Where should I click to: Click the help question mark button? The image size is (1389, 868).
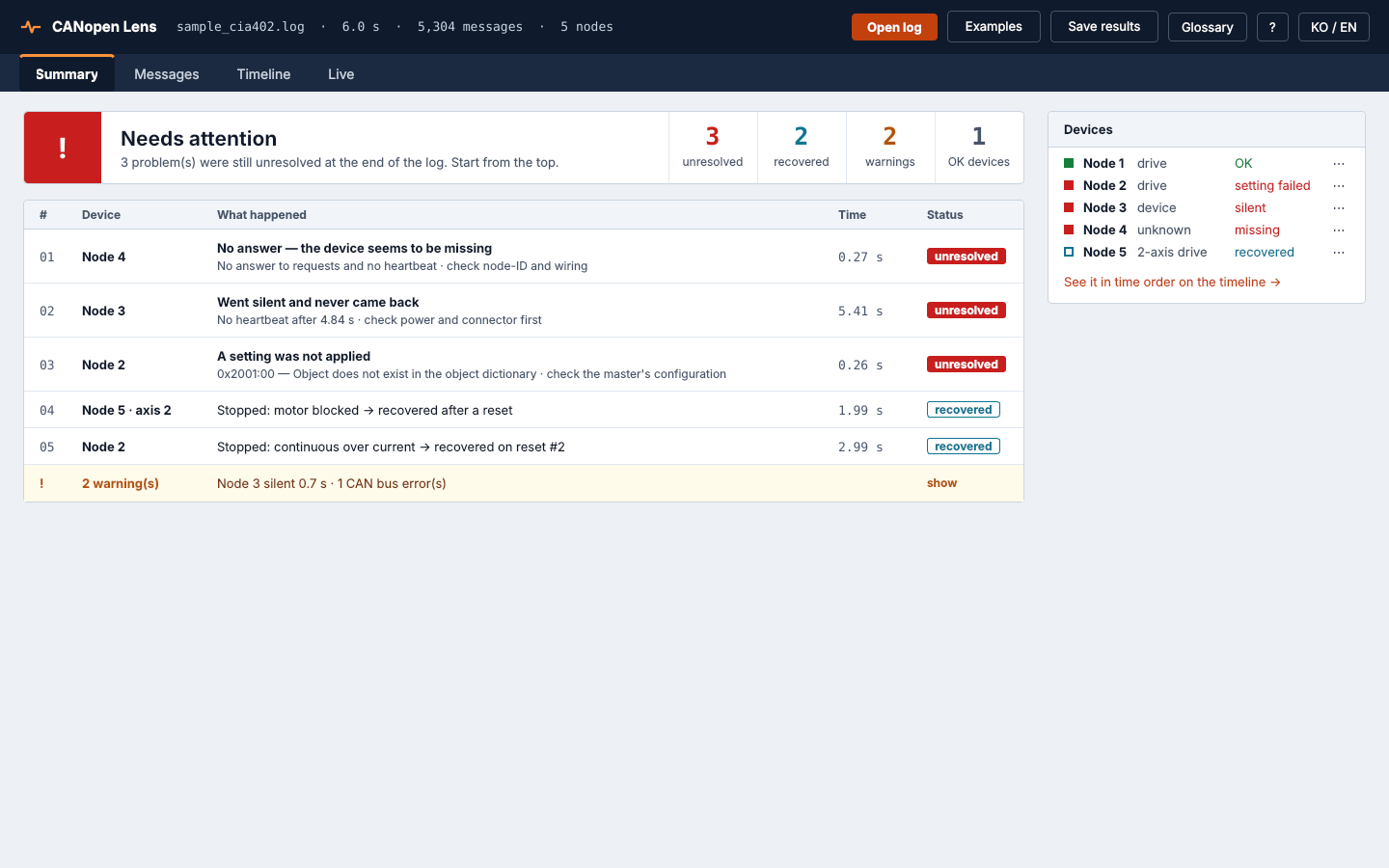pos(1272,27)
